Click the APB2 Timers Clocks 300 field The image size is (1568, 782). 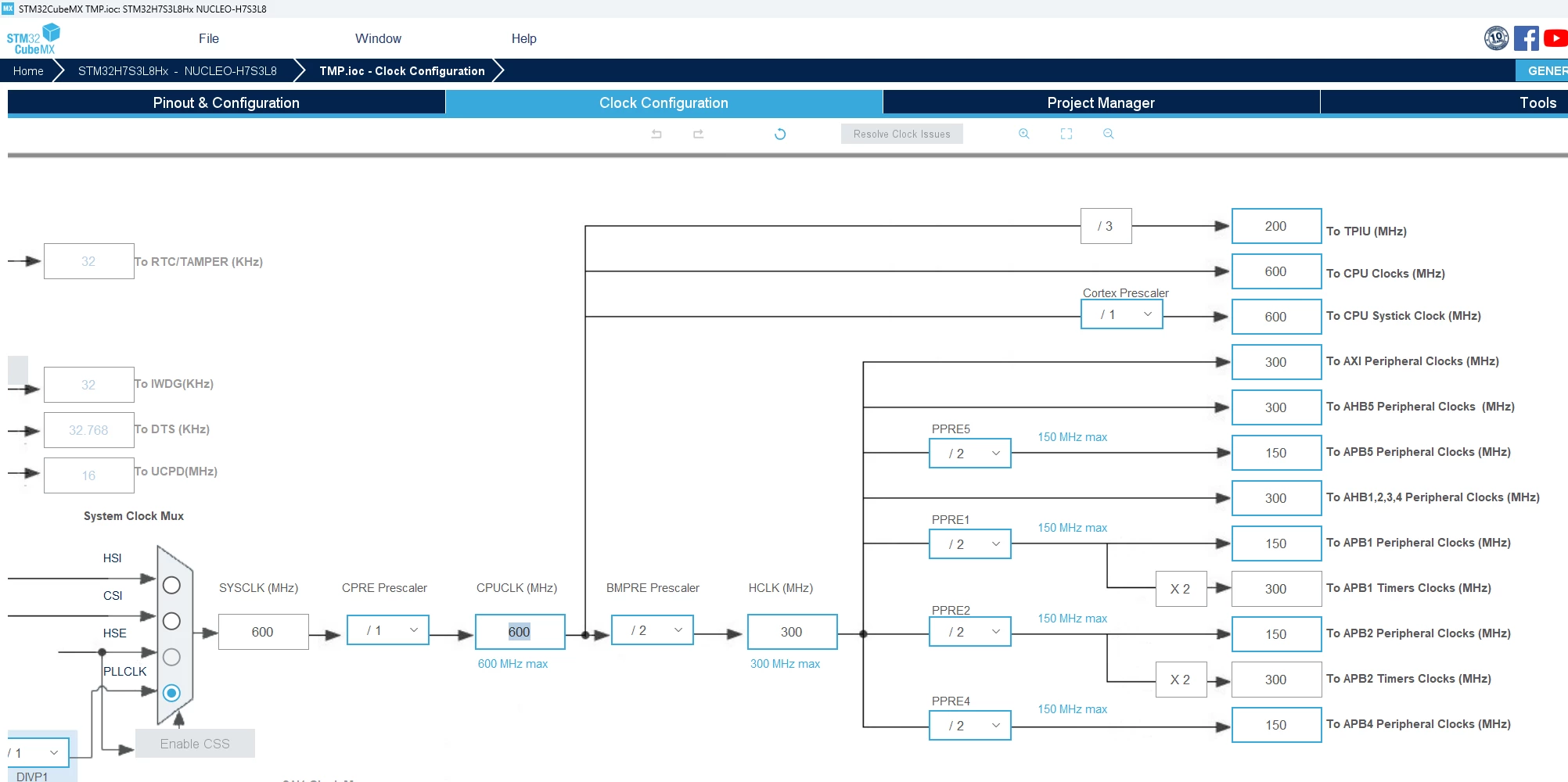[1276, 680]
